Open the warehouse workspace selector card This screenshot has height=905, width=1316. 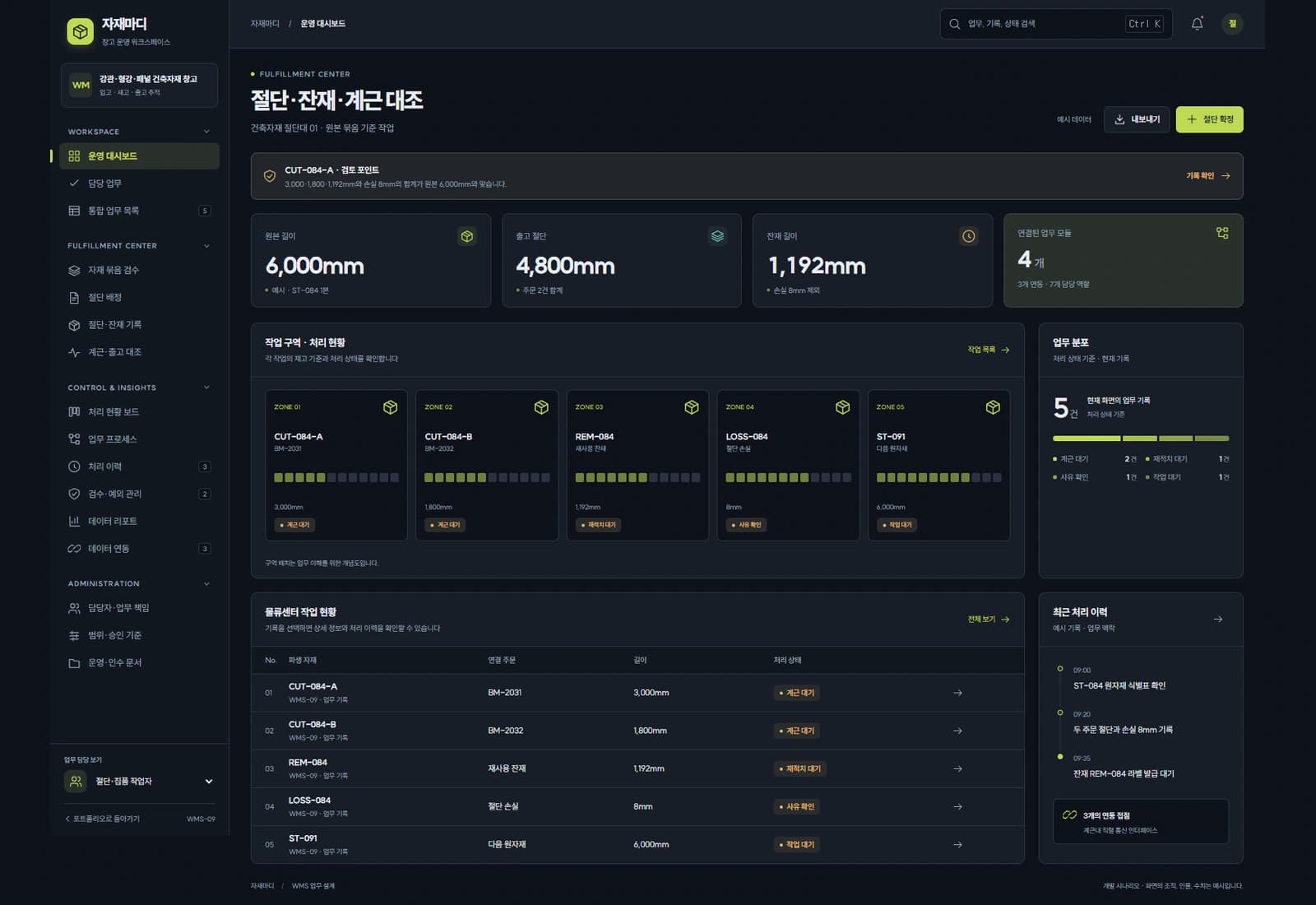coord(139,86)
